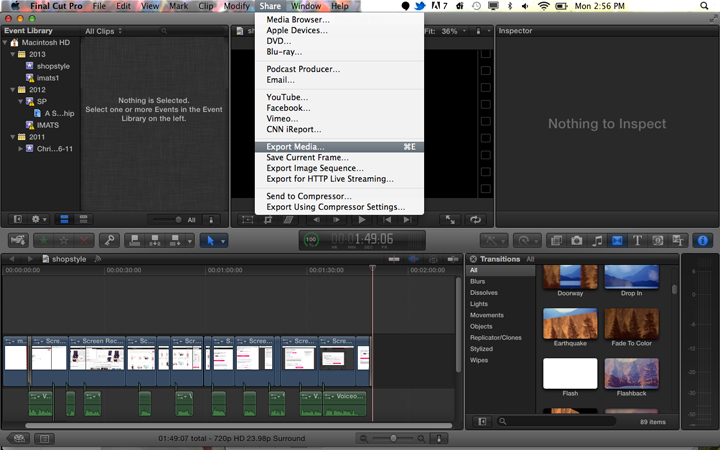This screenshot has height=450, width=720.
Task: Select the Dissolves transitions category
Action: click(484, 292)
